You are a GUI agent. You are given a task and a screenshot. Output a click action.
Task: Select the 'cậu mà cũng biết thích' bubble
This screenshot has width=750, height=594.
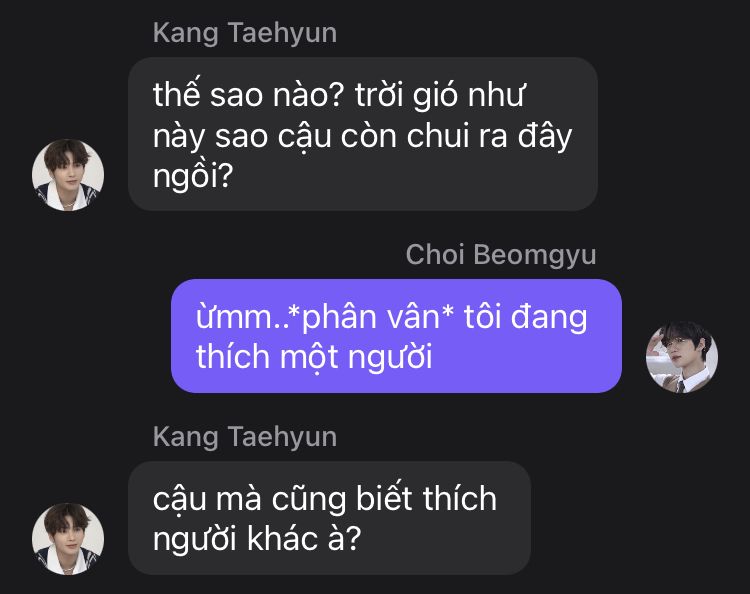click(330, 518)
